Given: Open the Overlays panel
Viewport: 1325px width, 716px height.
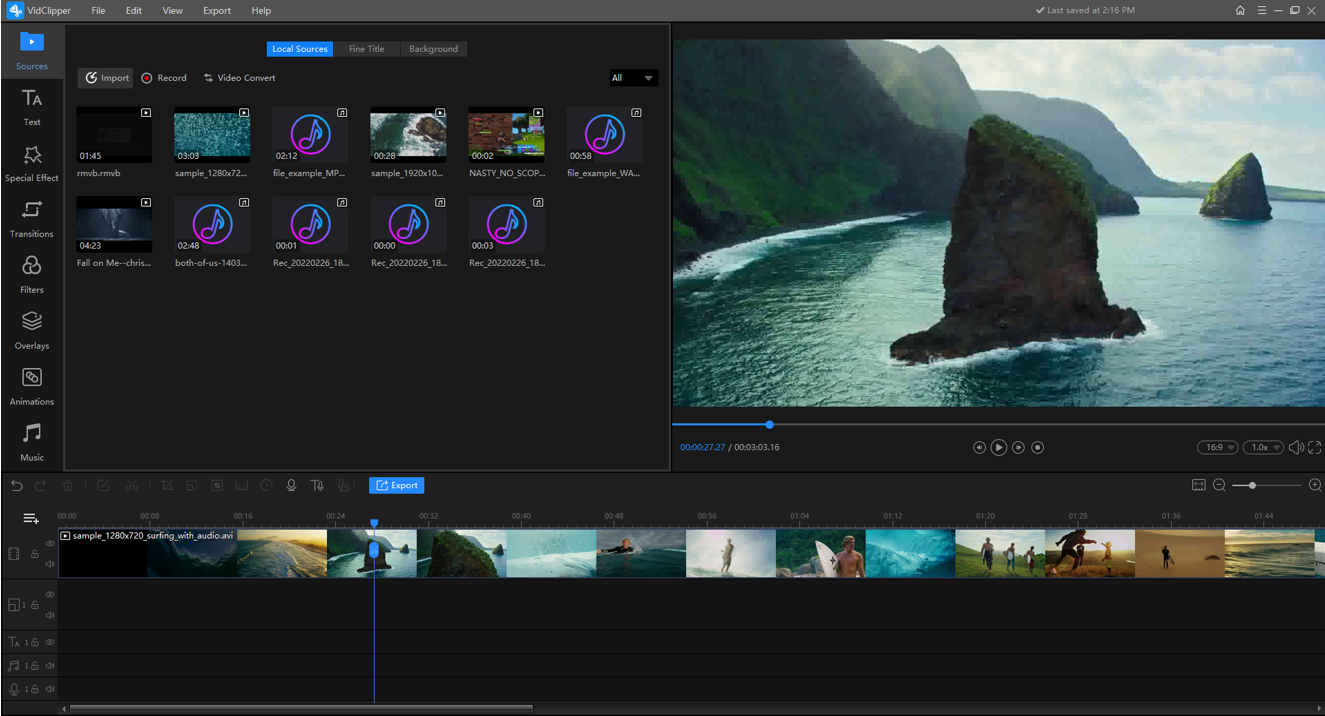Looking at the screenshot, I should pyautogui.click(x=32, y=331).
